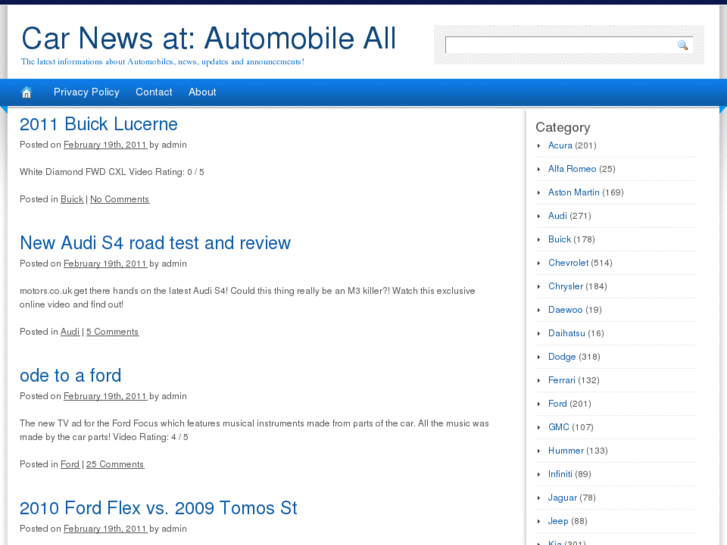Select Daihatsu in Category sidebar

click(x=567, y=333)
